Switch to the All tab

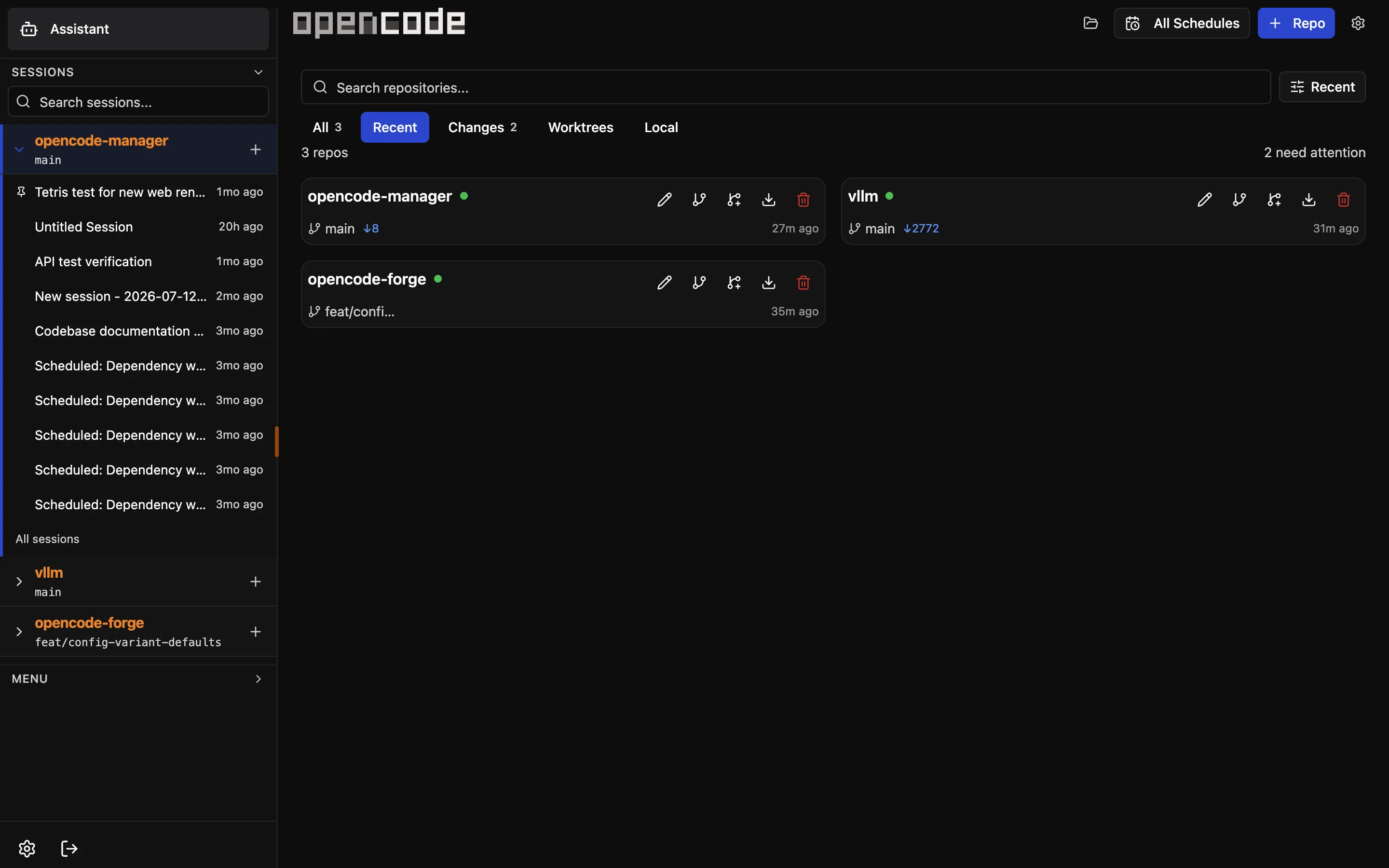point(327,127)
